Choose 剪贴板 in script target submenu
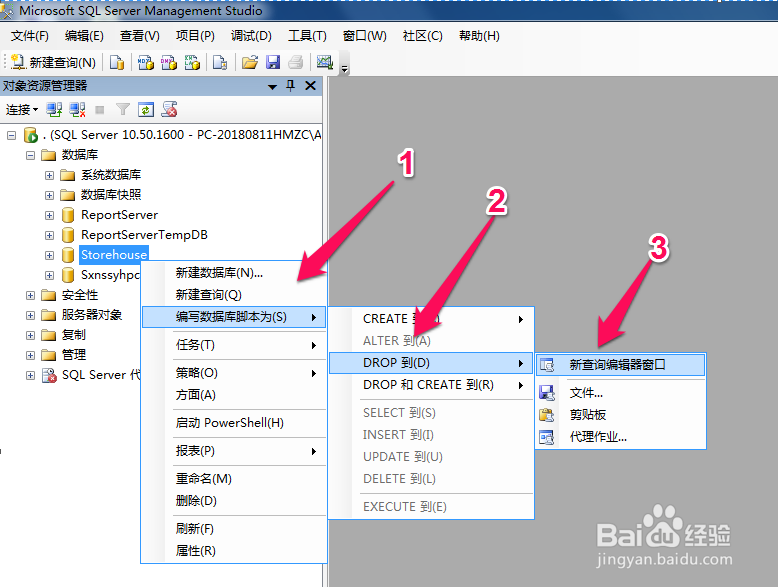Image resolution: width=778 pixels, height=587 pixels. point(621,414)
